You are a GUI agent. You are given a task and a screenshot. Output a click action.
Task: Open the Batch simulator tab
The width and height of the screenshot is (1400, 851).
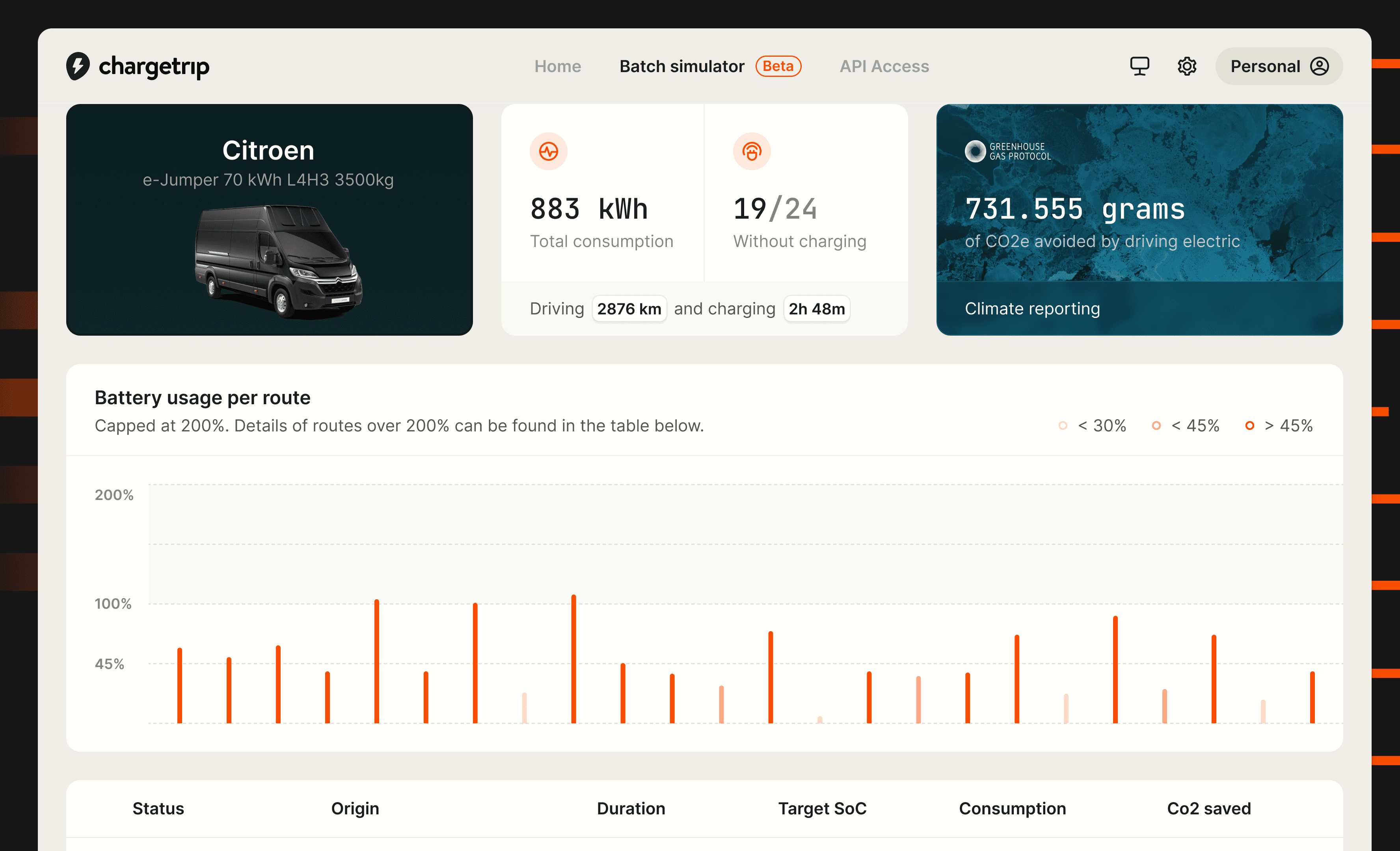(x=682, y=66)
